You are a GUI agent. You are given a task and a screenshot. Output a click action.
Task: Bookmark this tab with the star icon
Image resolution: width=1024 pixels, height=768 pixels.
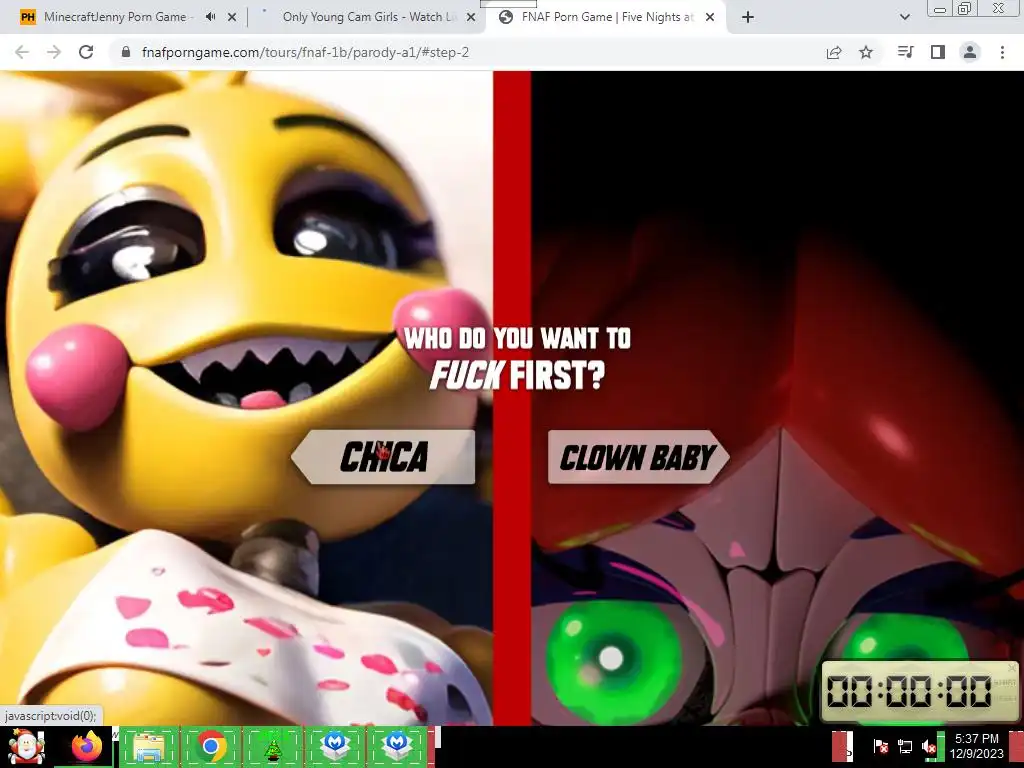866,52
